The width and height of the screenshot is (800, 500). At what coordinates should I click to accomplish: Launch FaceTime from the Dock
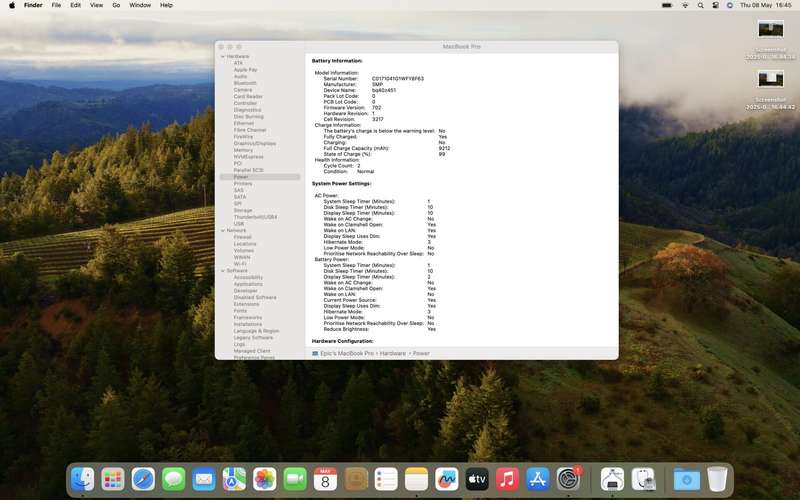click(x=295, y=480)
